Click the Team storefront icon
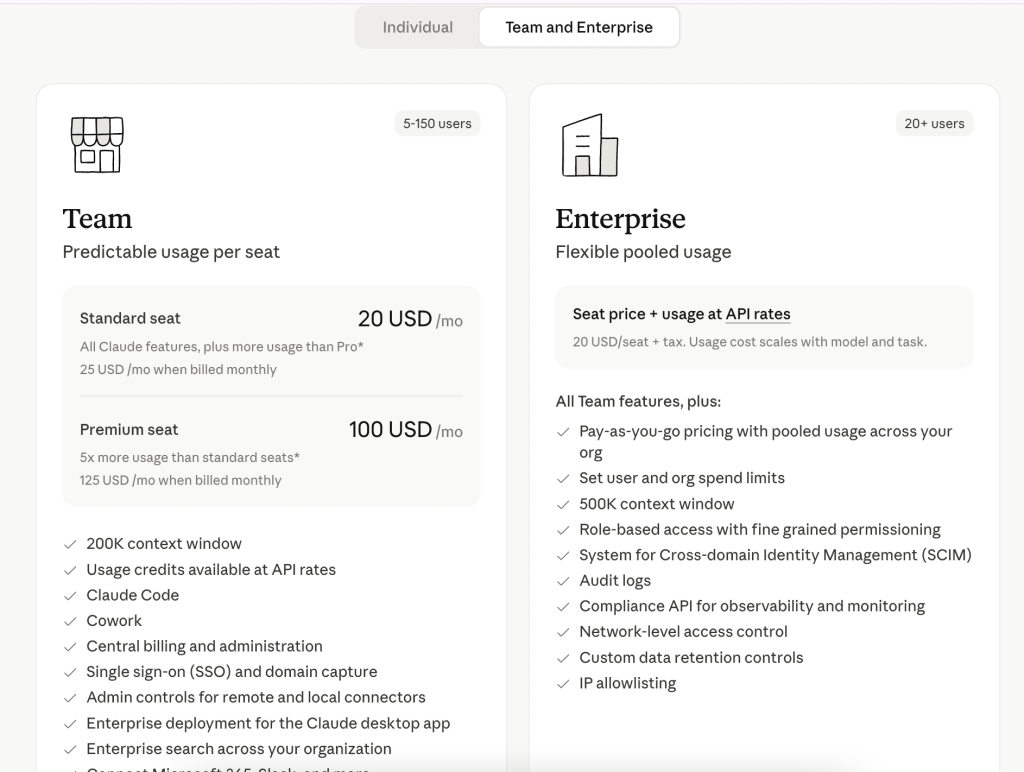 pos(97,144)
